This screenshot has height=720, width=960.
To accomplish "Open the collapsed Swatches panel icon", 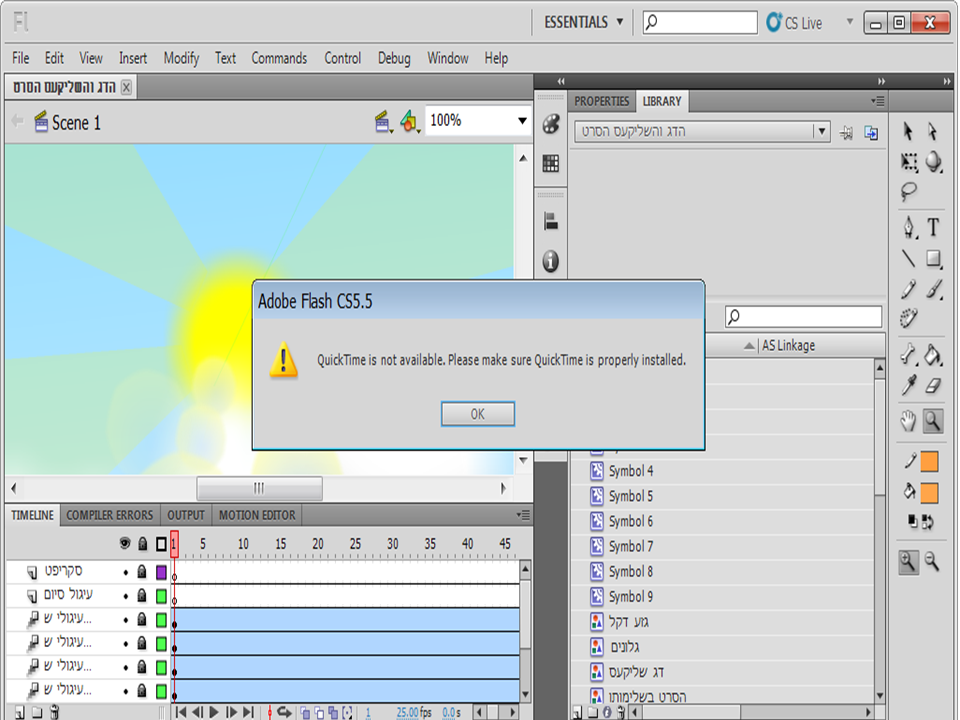I will coord(551,163).
